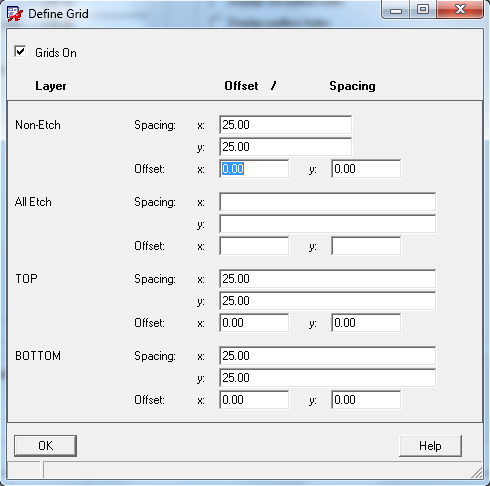Viewport: 490px width, 486px height.
Task: Select the TOP Offset x field
Action: click(254, 323)
